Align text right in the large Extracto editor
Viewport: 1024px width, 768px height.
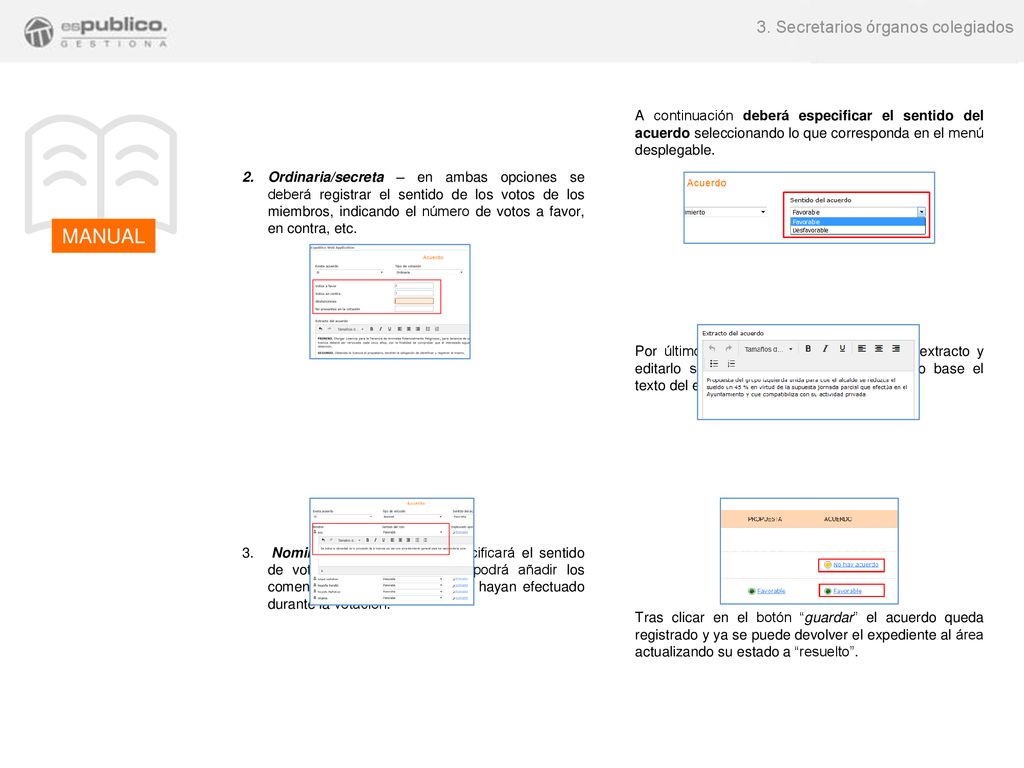[x=896, y=349]
